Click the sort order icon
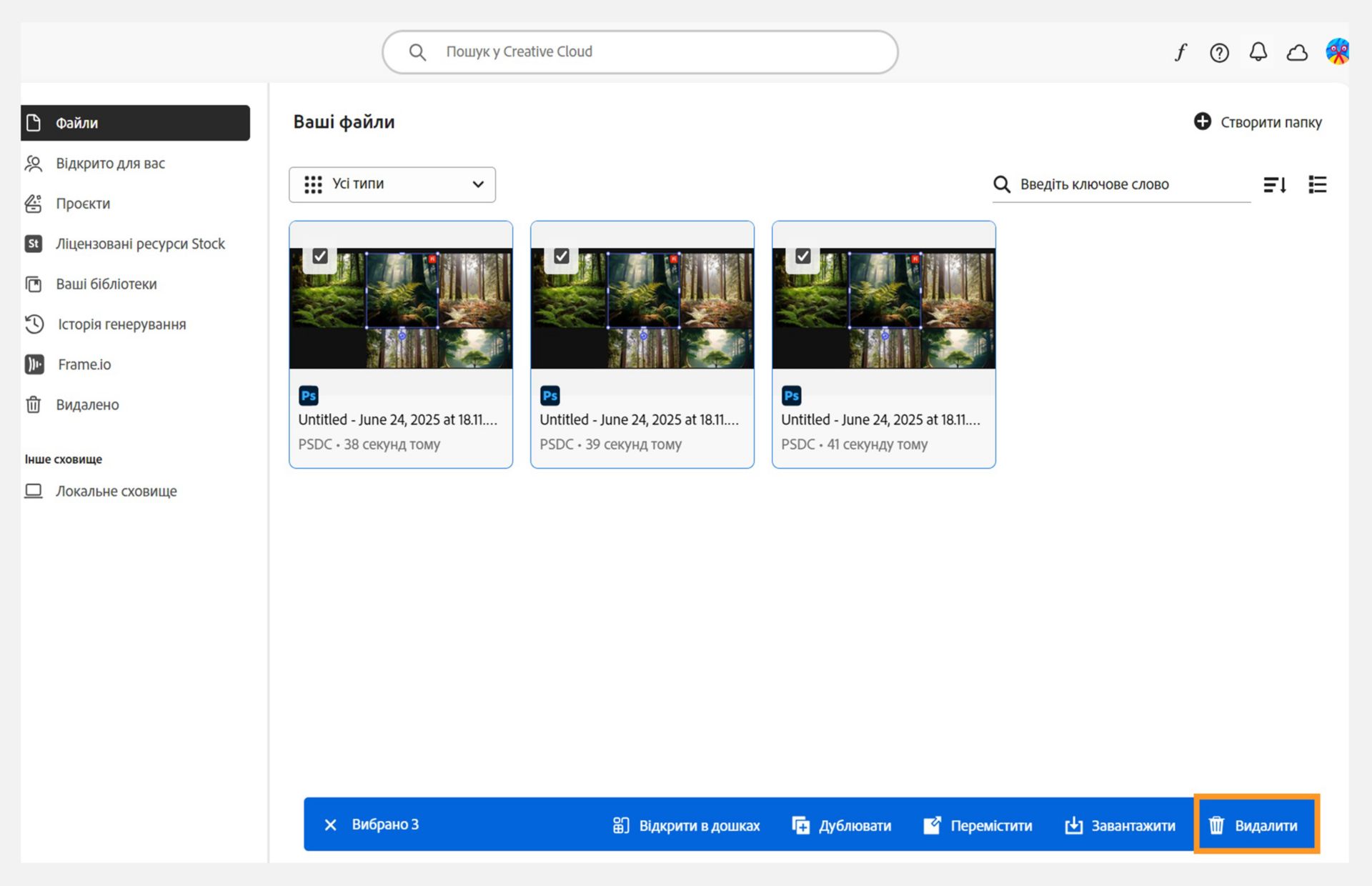Screen dimensions: 1372x886 pyautogui.click(x=1275, y=184)
